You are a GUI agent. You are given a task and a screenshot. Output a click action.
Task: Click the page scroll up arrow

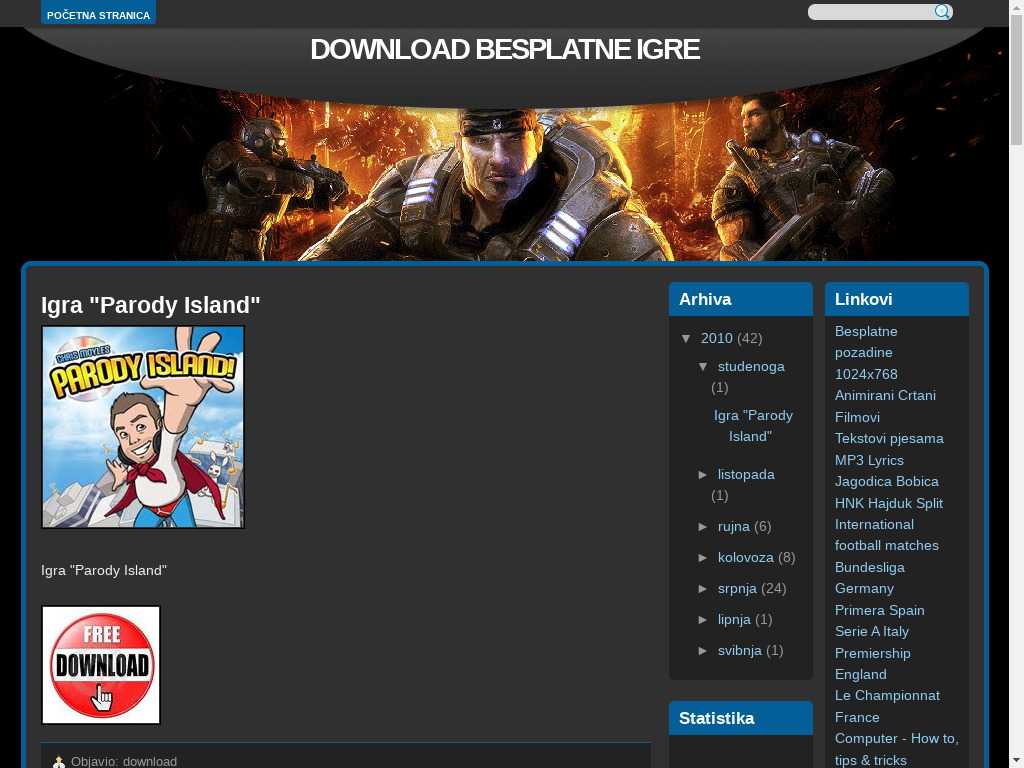(x=1016, y=8)
